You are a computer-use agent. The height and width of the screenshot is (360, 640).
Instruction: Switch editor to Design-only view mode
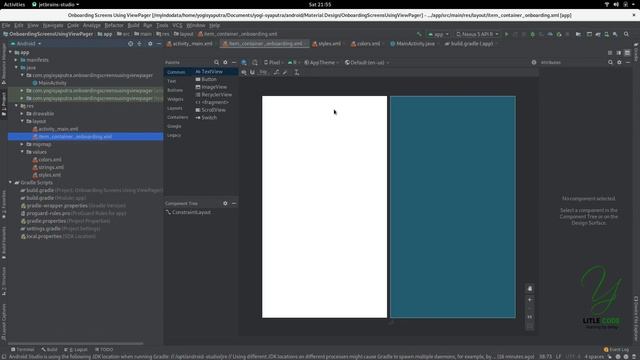click(x=627, y=53)
